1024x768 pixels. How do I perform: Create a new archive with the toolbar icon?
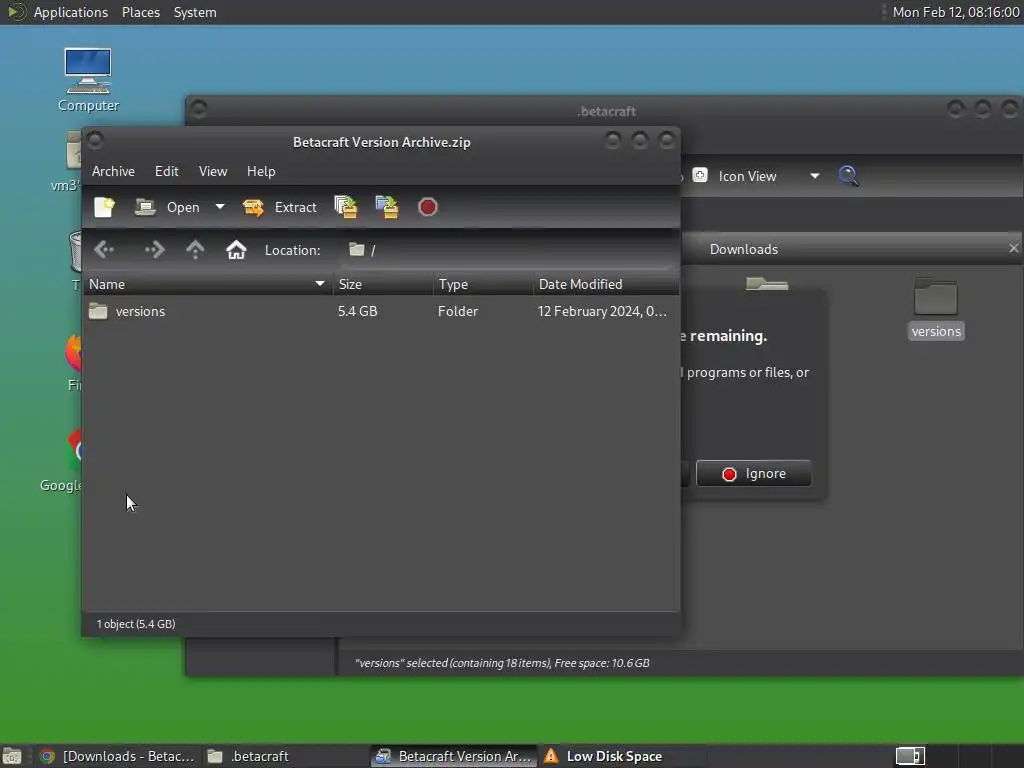point(104,207)
